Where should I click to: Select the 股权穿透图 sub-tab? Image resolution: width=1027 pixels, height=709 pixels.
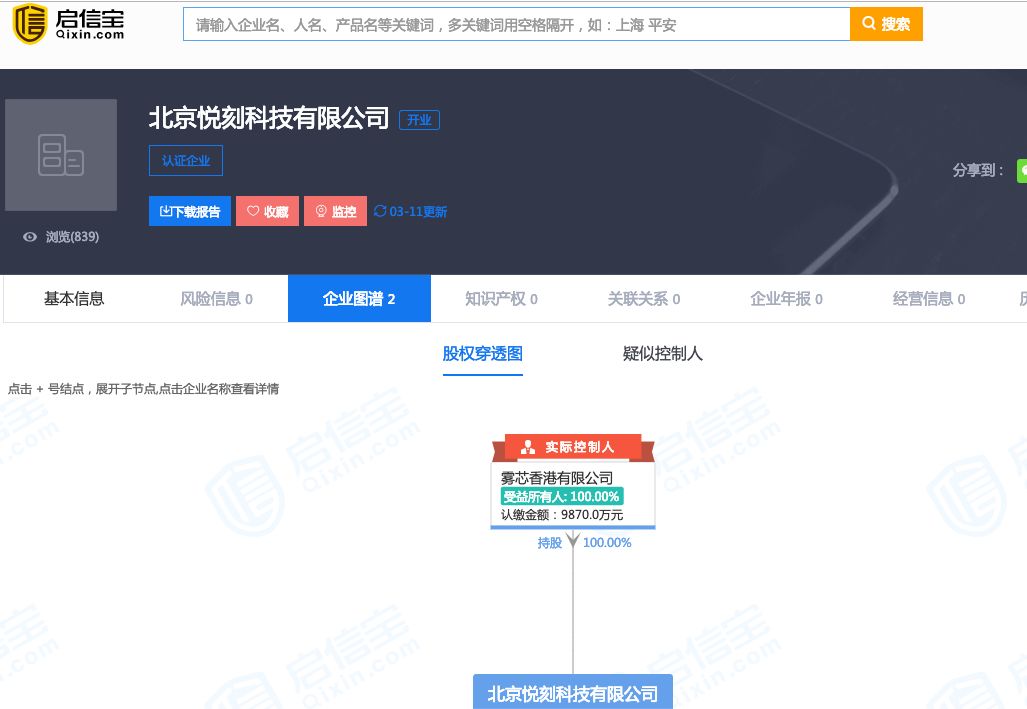coord(483,354)
